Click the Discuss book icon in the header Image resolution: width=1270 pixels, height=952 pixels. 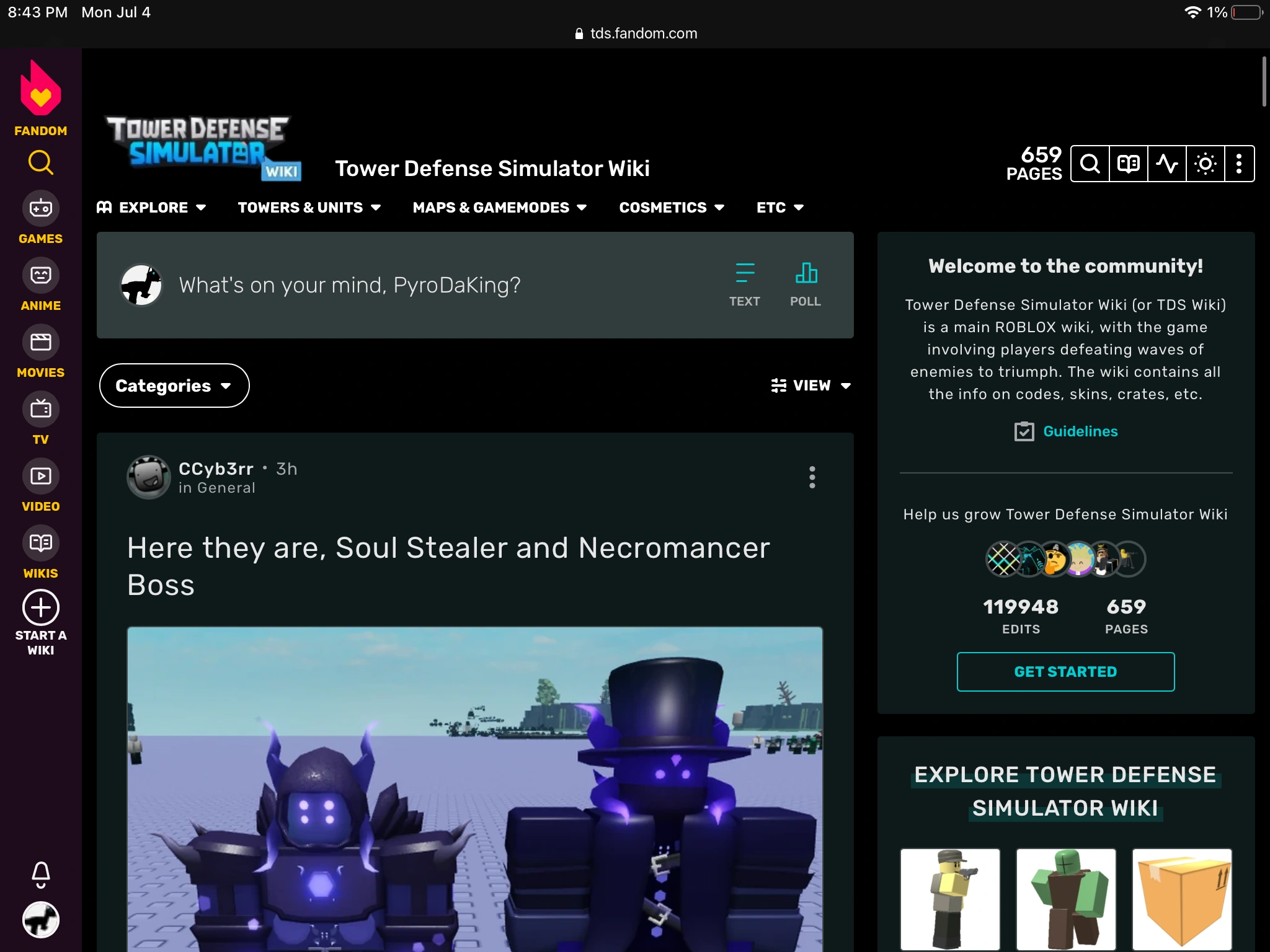coord(1128,164)
